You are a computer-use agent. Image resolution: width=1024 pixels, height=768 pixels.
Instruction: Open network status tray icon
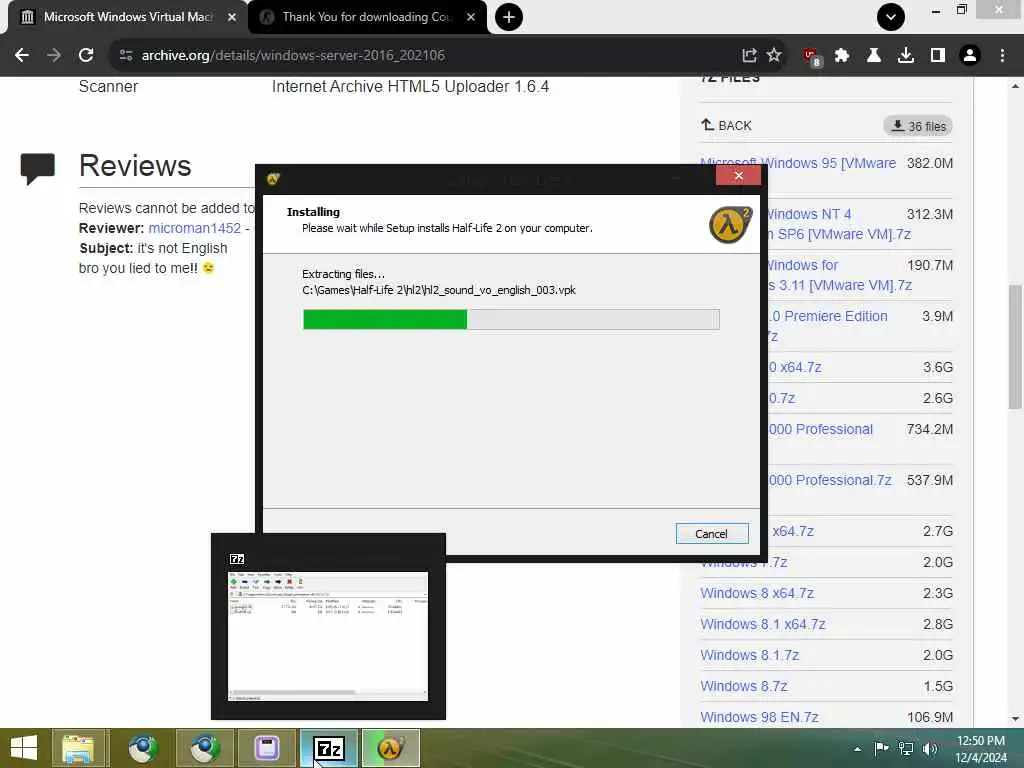point(906,748)
